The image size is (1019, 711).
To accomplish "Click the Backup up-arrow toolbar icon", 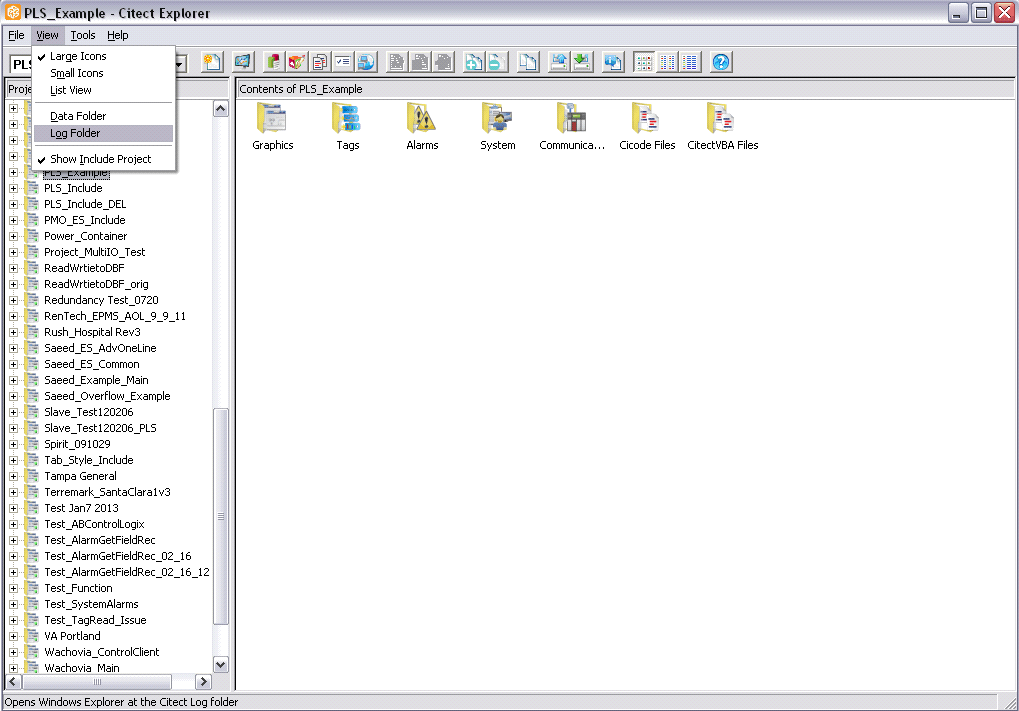I will pyautogui.click(x=559, y=62).
